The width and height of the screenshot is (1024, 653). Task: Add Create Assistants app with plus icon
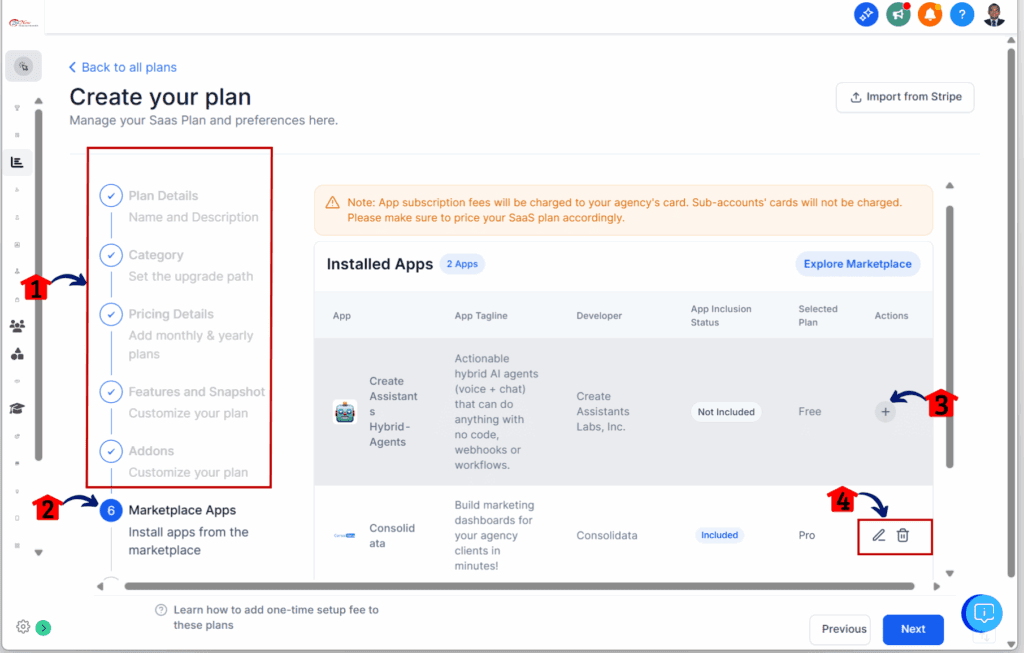(x=885, y=412)
